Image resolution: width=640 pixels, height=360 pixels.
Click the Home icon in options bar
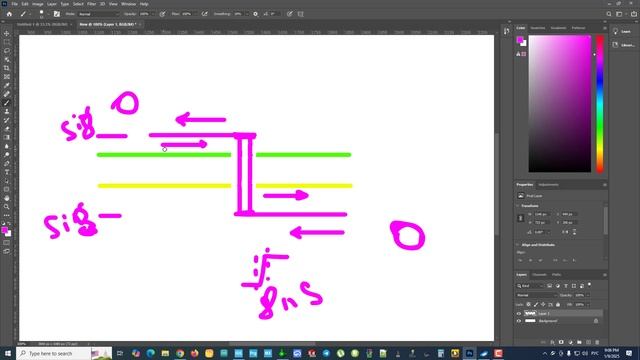(x=9, y=14)
